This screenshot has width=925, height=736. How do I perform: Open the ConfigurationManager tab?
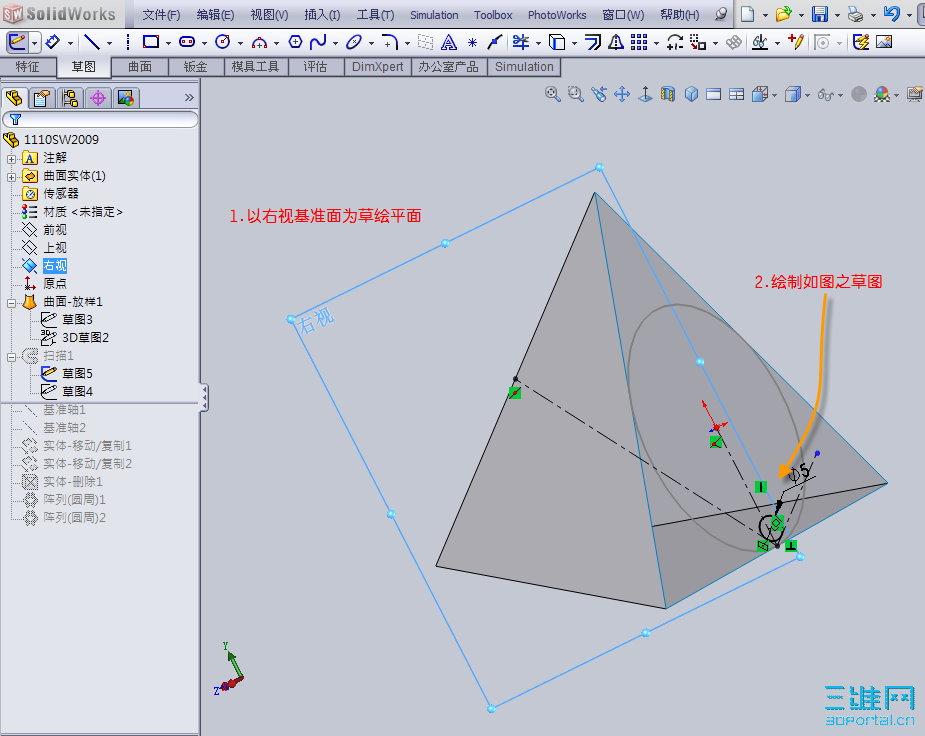point(70,97)
